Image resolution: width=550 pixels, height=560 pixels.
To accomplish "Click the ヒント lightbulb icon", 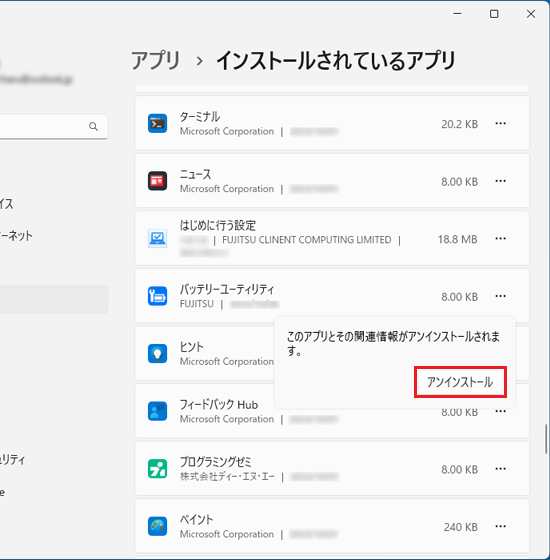I will click(158, 354).
